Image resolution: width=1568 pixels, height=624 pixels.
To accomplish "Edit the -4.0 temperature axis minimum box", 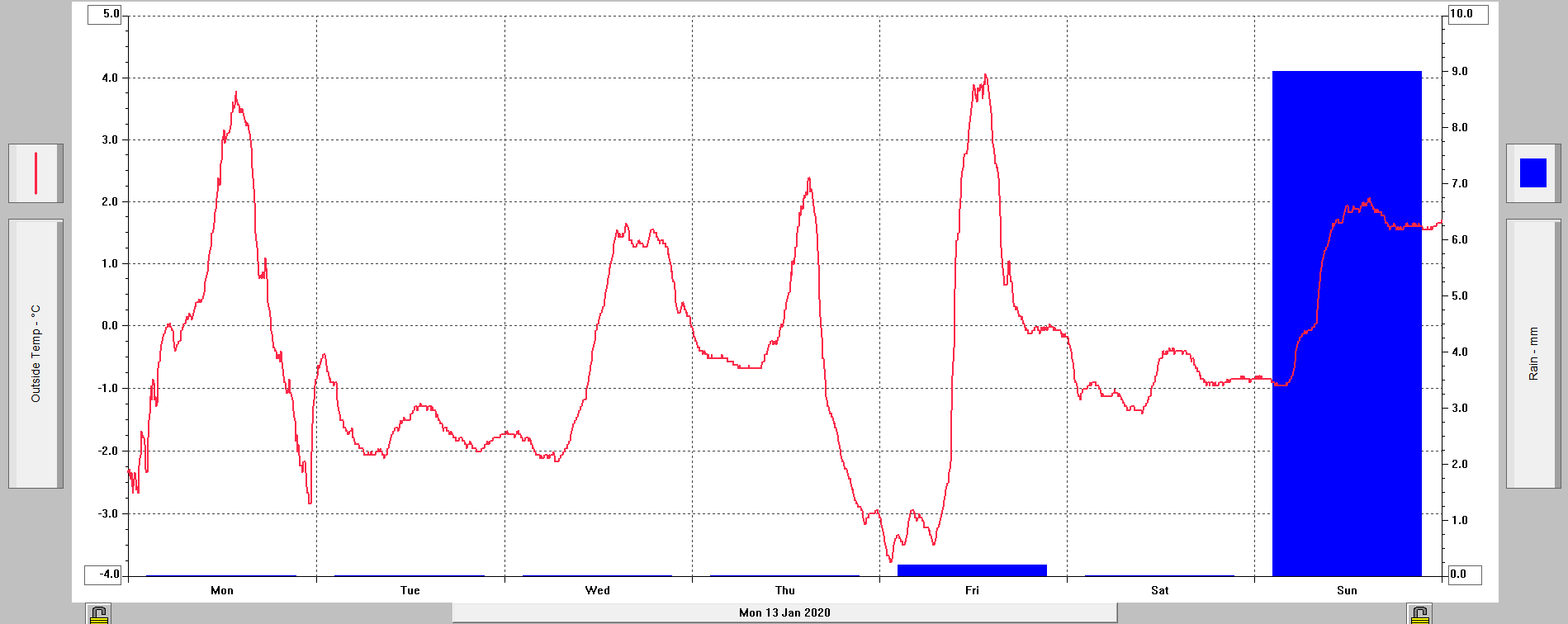I will click(104, 574).
